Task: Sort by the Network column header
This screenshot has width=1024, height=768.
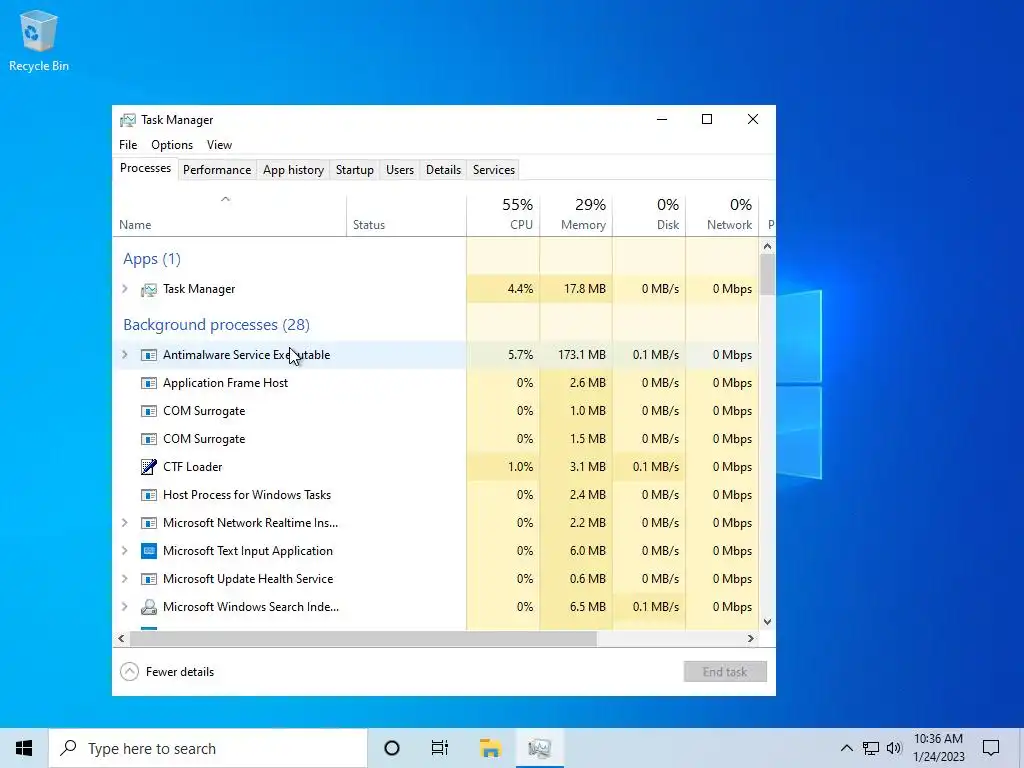Action: 722,216
